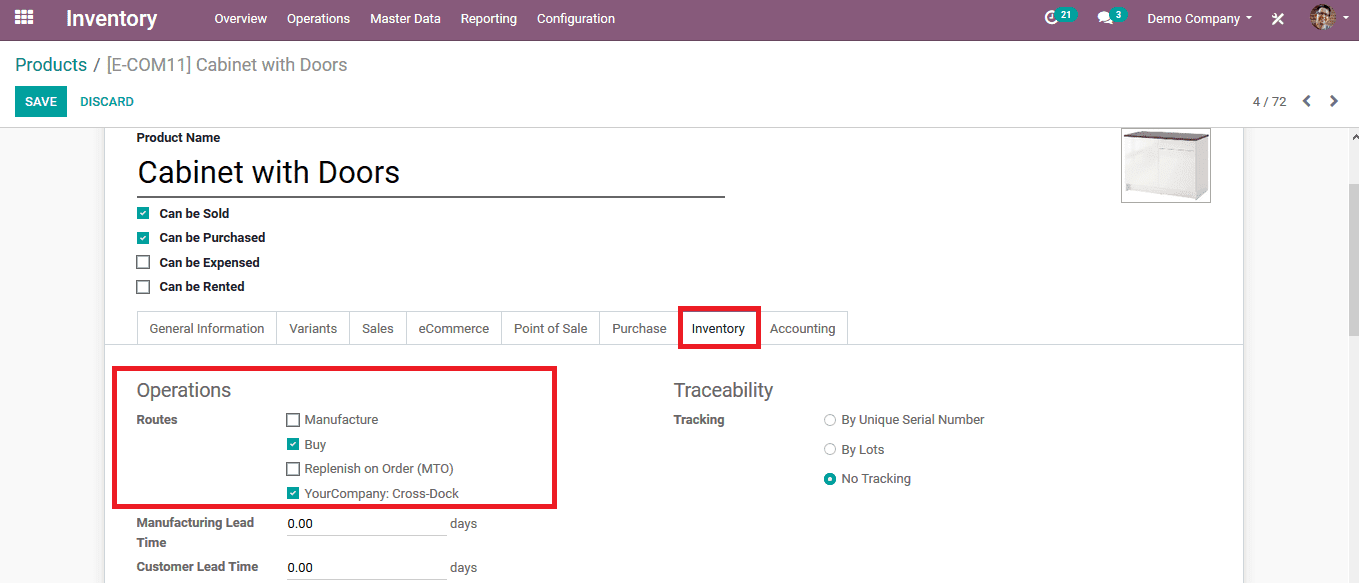The width and height of the screenshot is (1359, 583).
Task: Edit the Customer Lead Time field
Action: 367,567
